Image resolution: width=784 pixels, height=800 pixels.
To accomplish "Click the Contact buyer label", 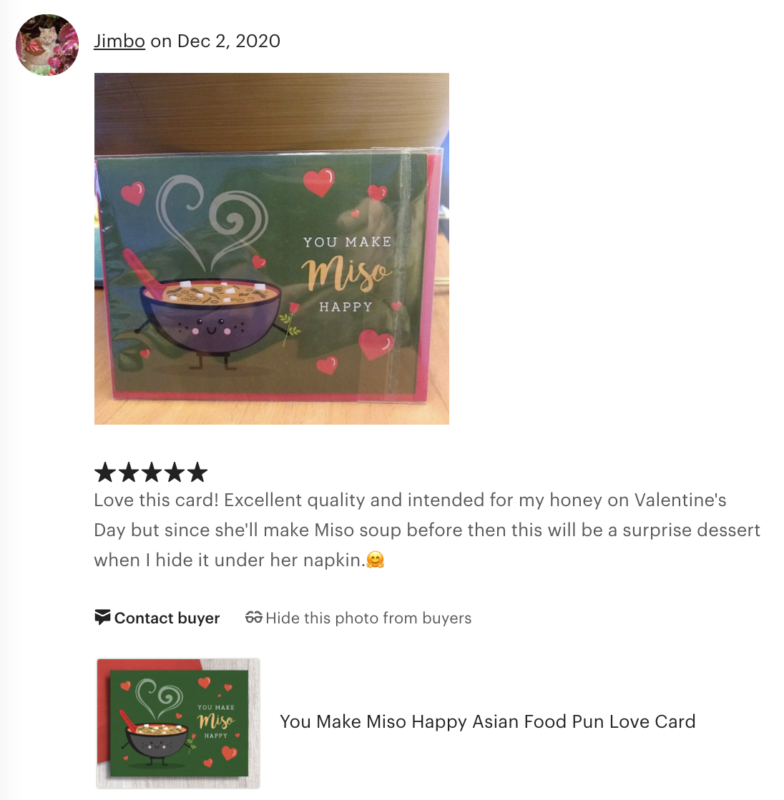I will point(167,618).
